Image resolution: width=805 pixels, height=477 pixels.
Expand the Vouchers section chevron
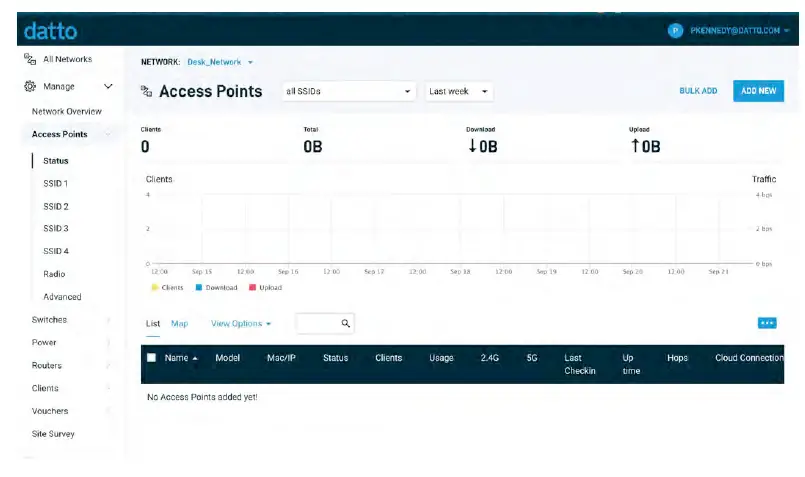point(108,411)
